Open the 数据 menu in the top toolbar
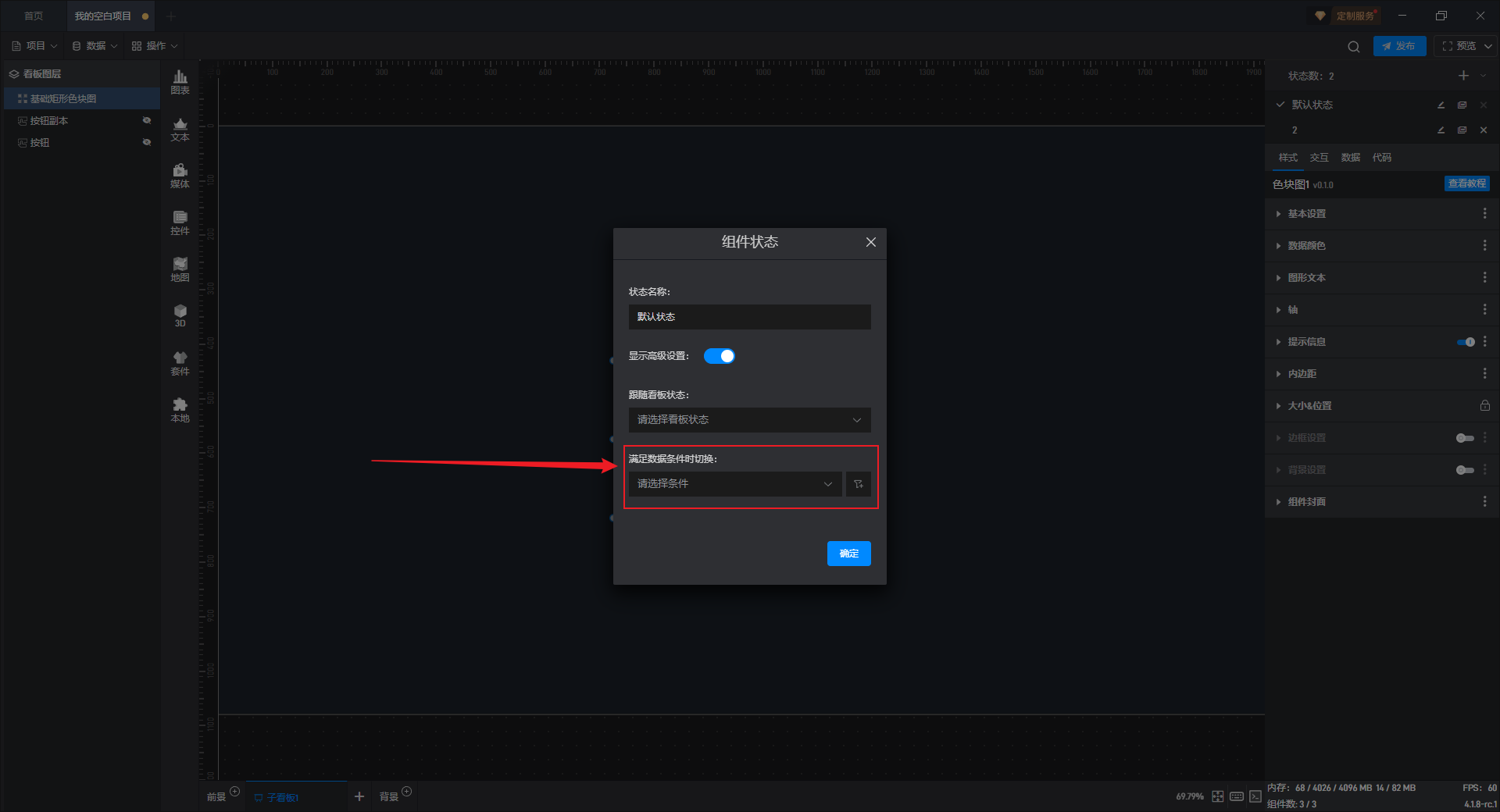The width and height of the screenshot is (1500, 812). [x=95, y=46]
